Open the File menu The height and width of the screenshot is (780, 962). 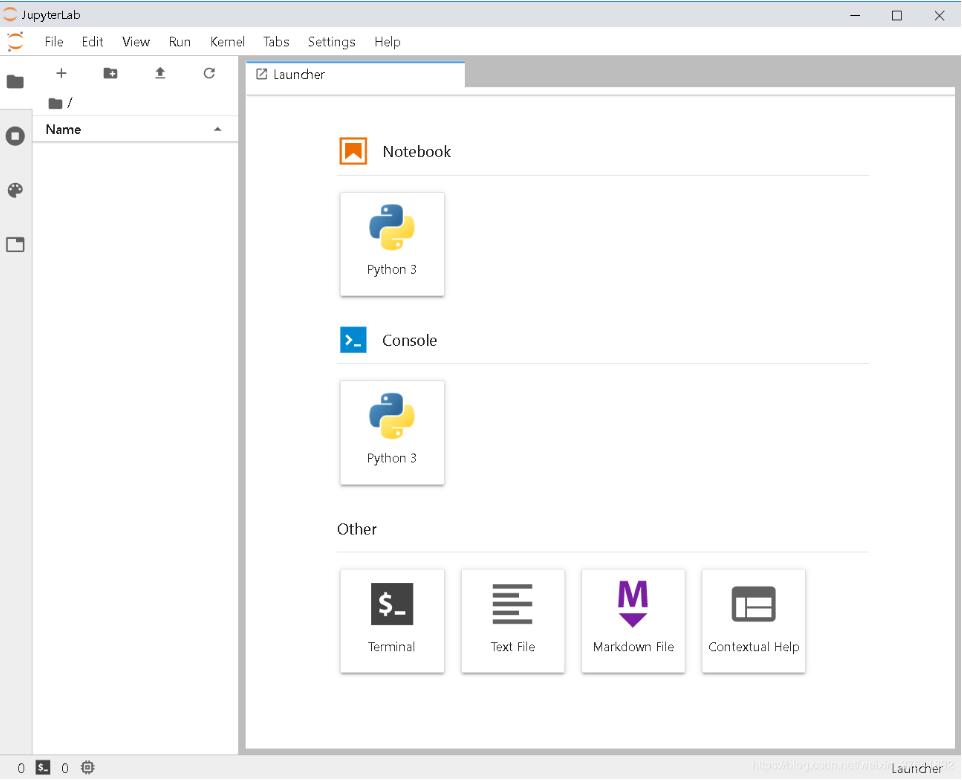point(54,42)
